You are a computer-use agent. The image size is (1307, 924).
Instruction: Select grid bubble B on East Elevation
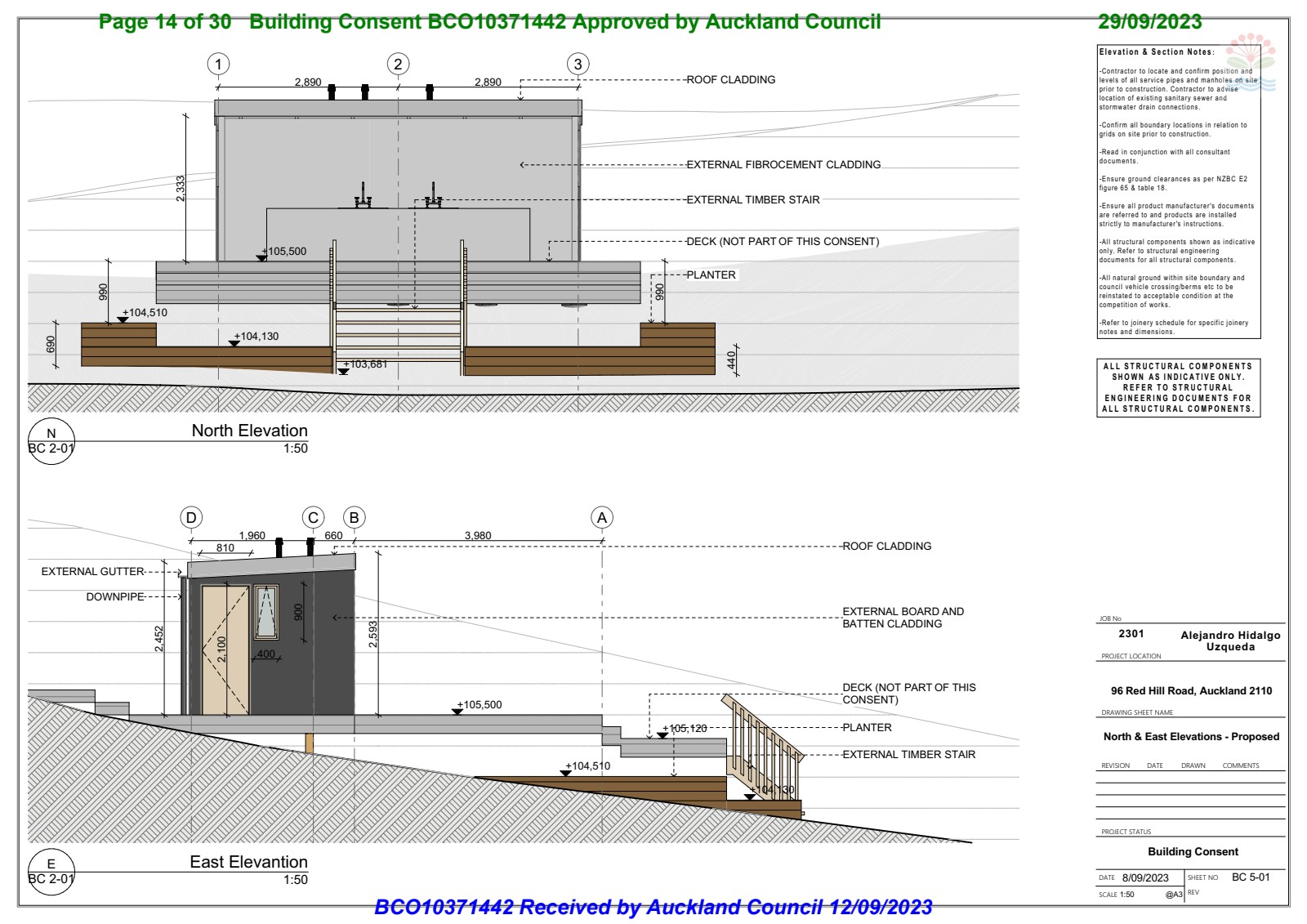[x=354, y=517]
